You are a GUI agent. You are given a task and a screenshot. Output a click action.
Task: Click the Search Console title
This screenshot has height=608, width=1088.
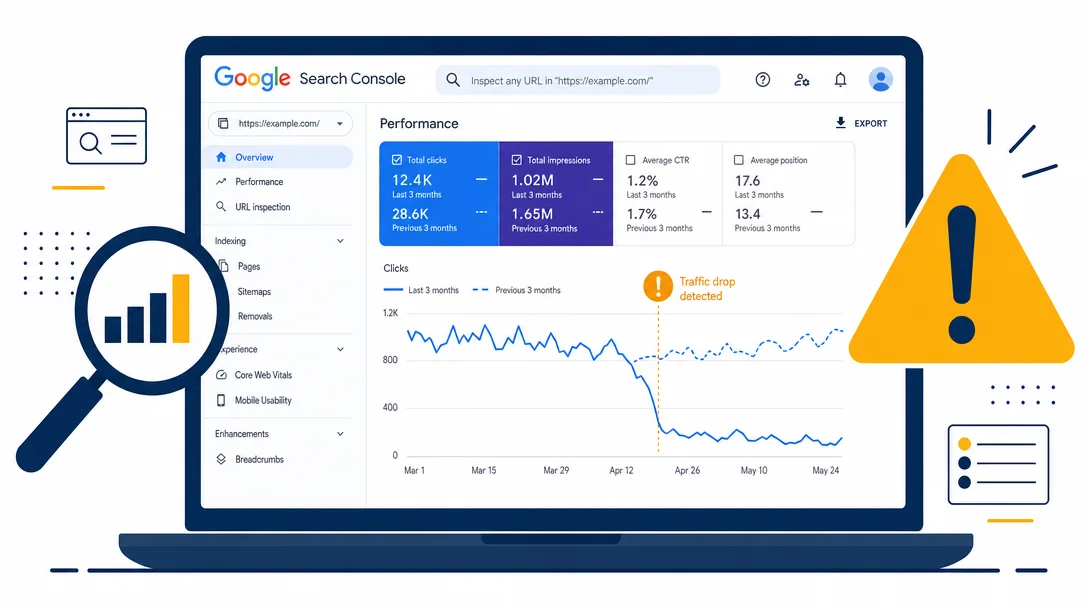pyautogui.click(x=352, y=78)
